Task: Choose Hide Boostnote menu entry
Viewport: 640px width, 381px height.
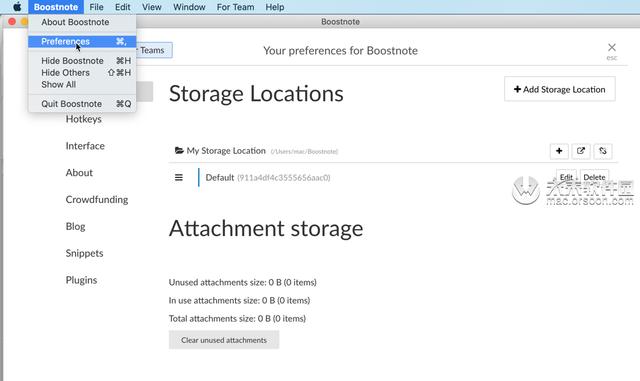Action: click(x=82, y=60)
